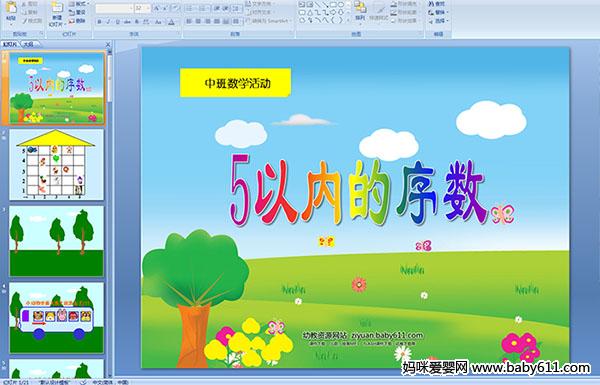The width and height of the screenshot is (600, 385).
Task: Click the Delete slide icon
Action: coord(72,21)
